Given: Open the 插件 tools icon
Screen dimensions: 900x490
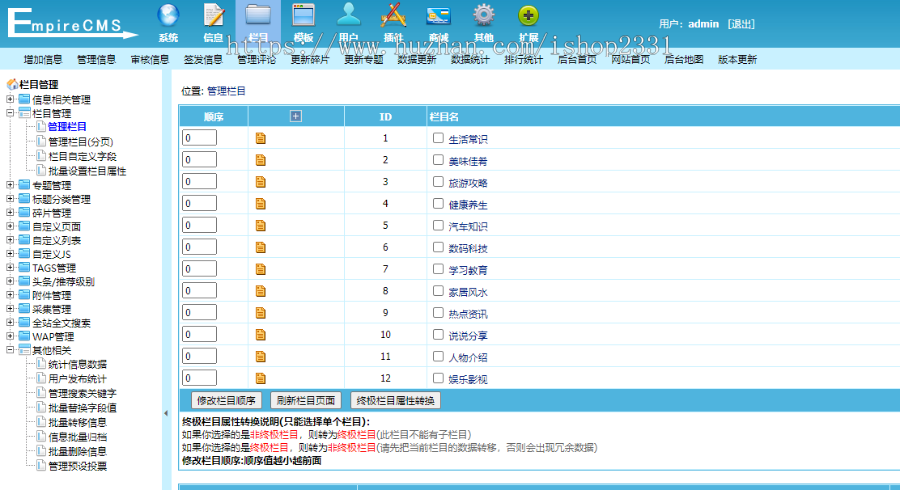Looking at the screenshot, I should [x=394, y=15].
